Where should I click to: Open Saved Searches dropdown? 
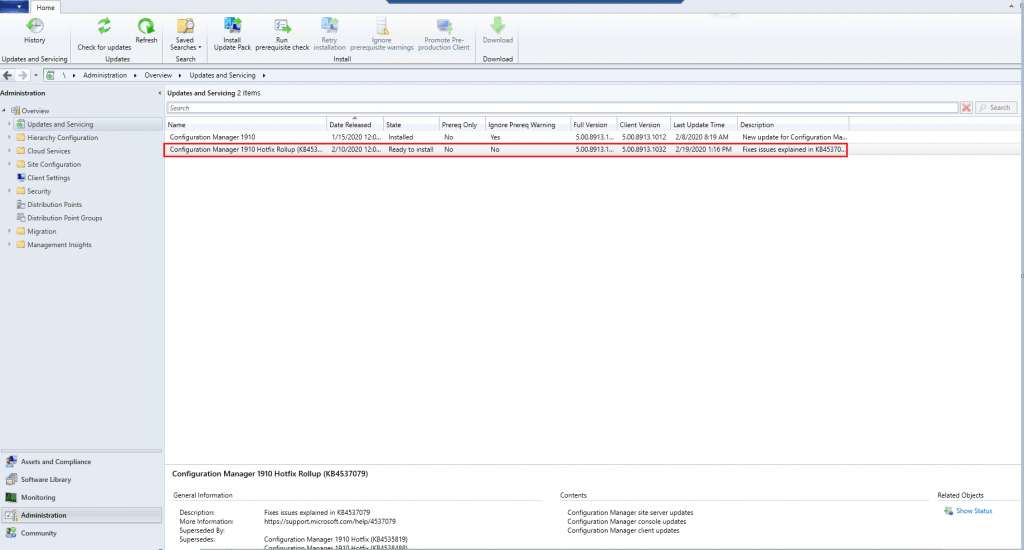coord(185,33)
